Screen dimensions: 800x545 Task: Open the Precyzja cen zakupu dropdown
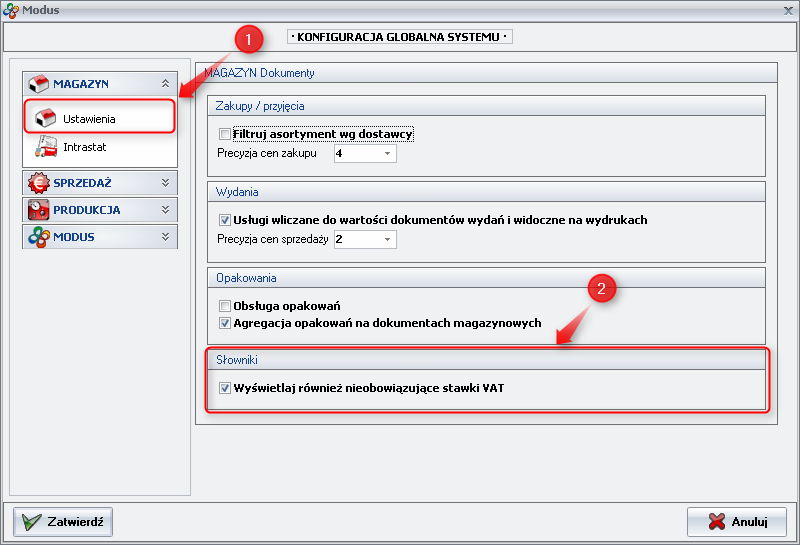pyautogui.click(x=387, y=154)
